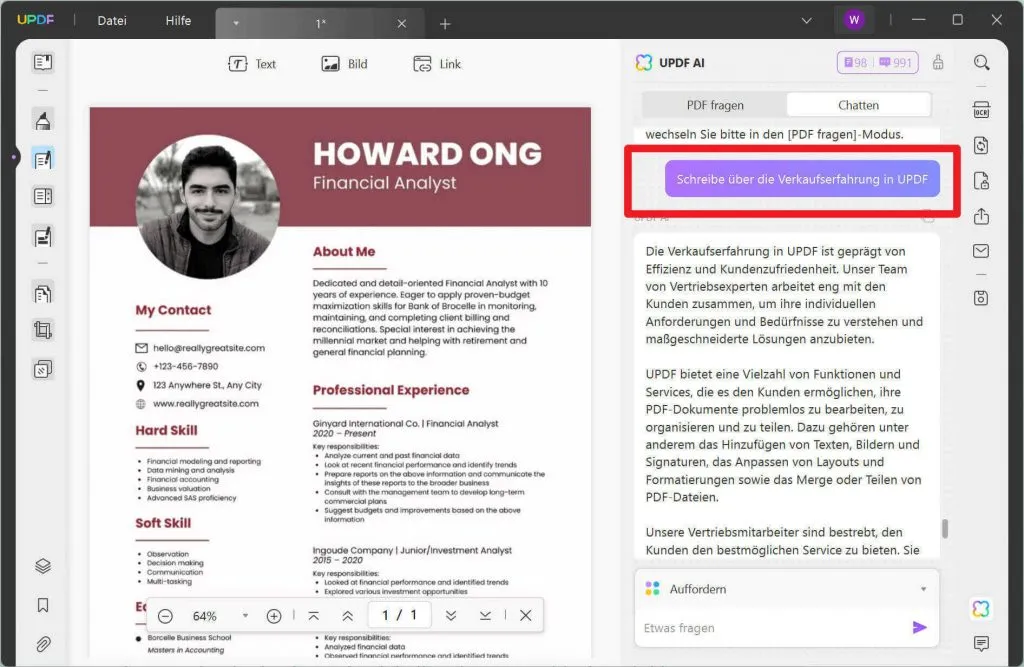Image resolution: width=1024 pixels, height=667 pixels.
Task: Add a Text element with toolbar
Action: coord(252,64)
